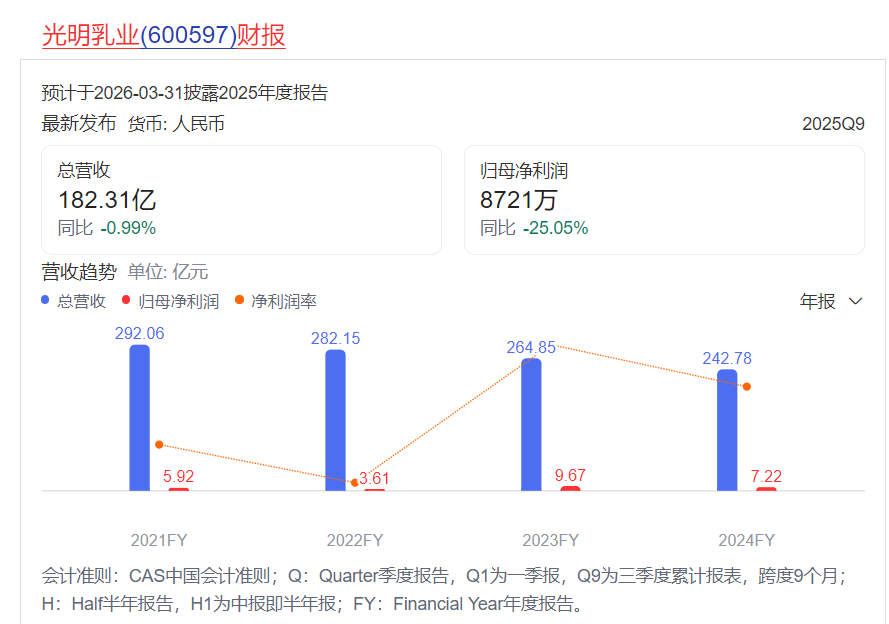
Task: Open the 归母净利润 8721万 summary card
Action: pyautogui.click(x=664, y=199)
